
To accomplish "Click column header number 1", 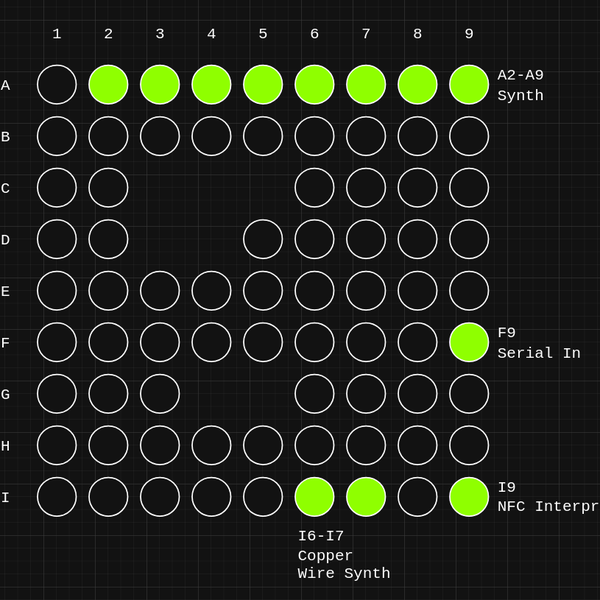I will (57, 34).
